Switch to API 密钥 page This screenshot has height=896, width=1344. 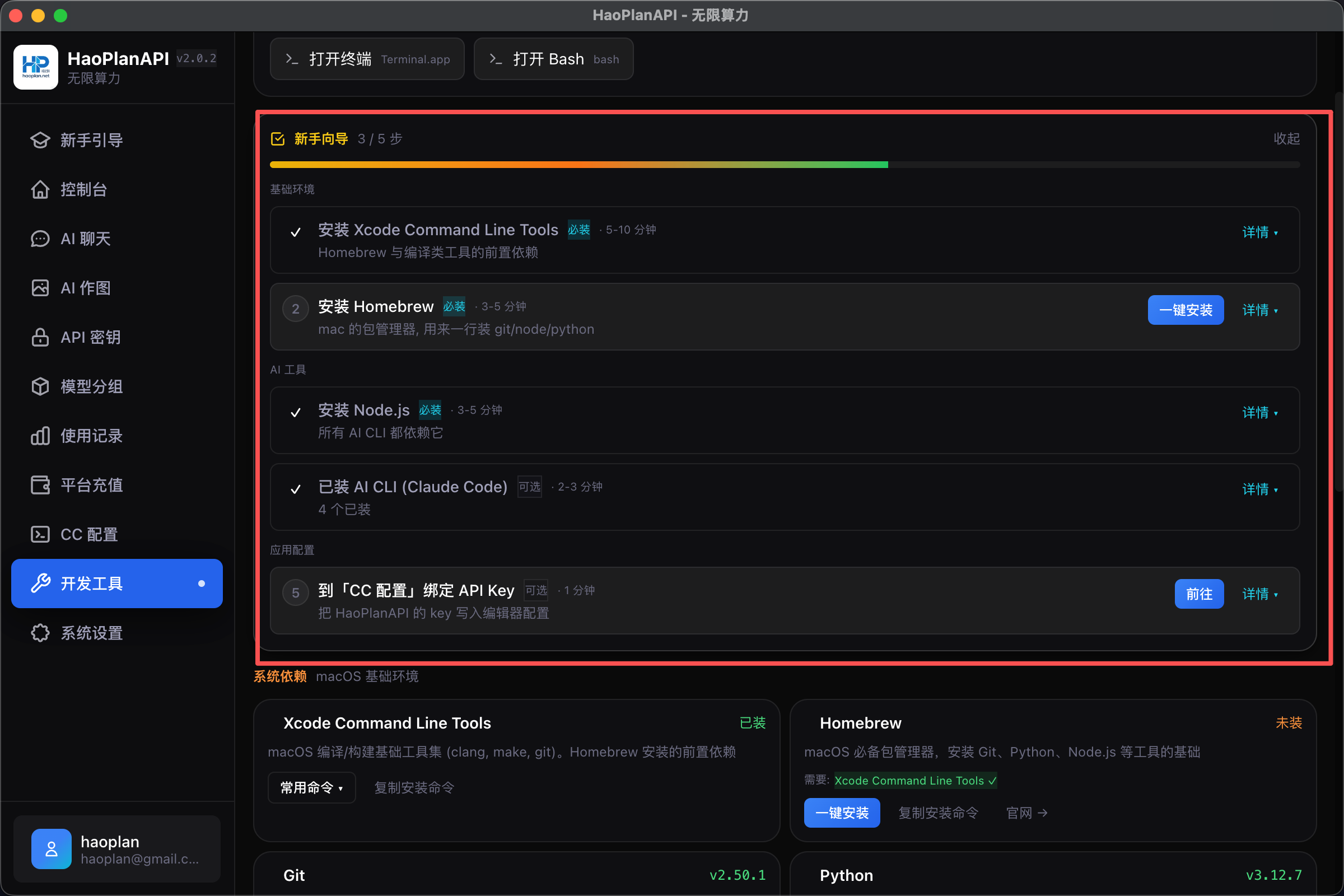pos(116,337)
